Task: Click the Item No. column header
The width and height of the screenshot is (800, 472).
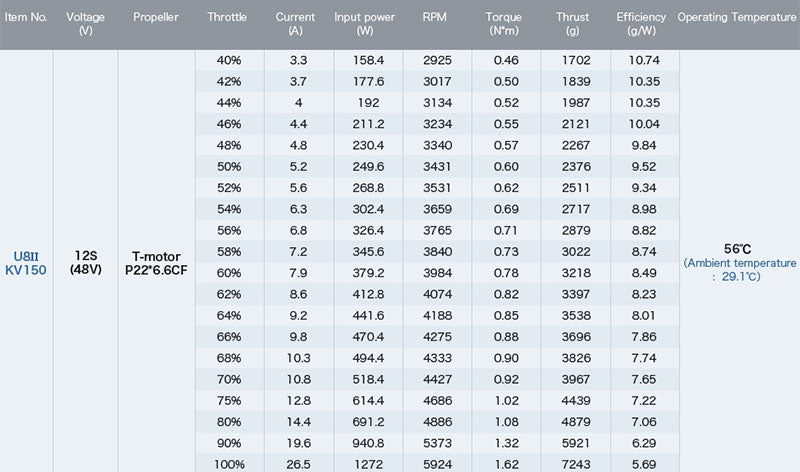Action: pos(25,18)
